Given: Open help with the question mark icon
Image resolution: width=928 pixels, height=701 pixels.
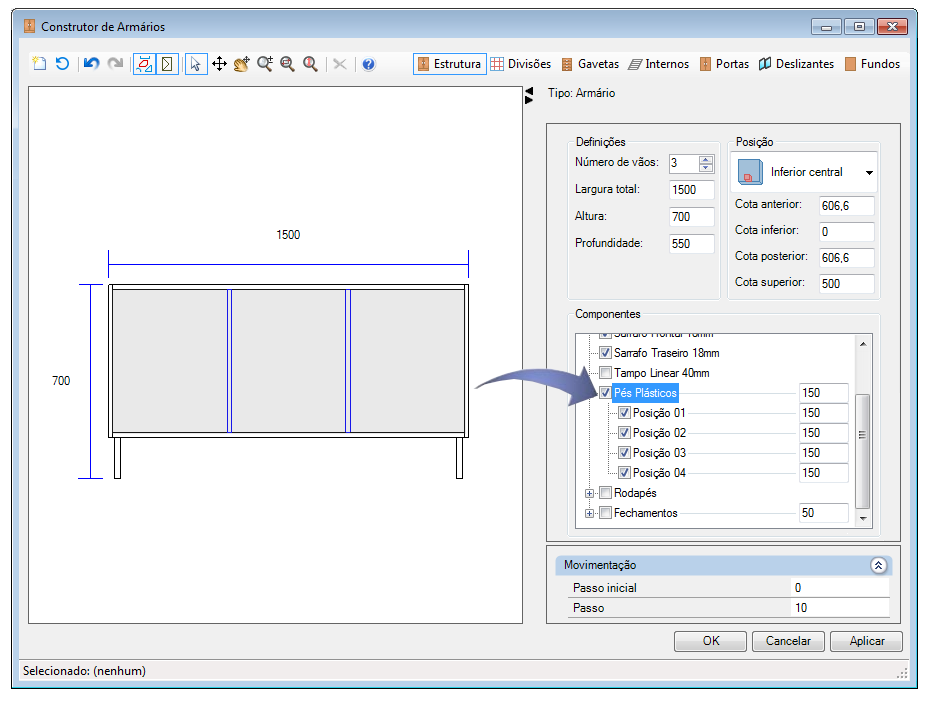Looking at the screenshot, I should point(368,64).
